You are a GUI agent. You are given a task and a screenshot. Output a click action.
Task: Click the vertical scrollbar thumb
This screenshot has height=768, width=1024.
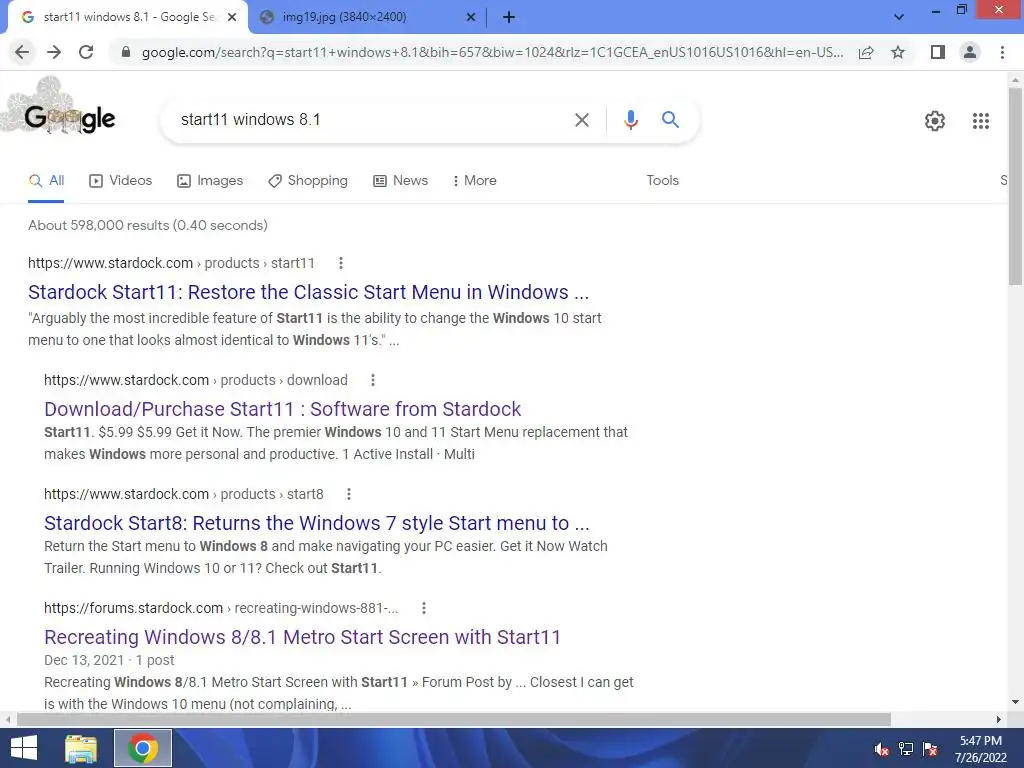1015,186
